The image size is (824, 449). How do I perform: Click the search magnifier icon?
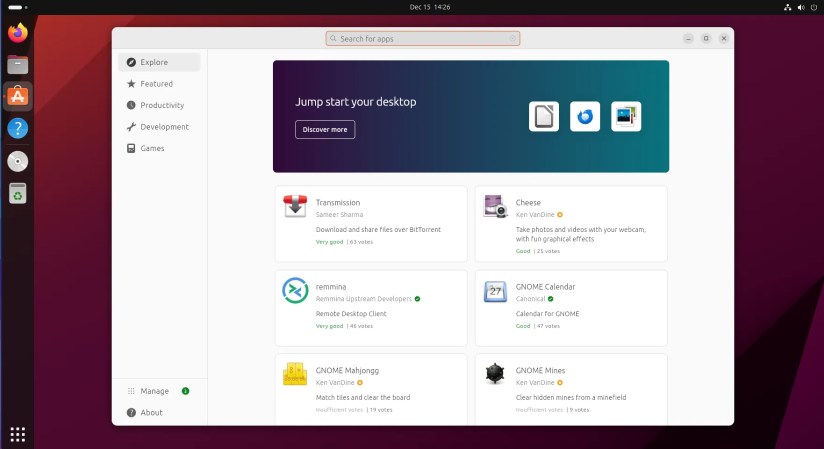[x=333, y=38]
